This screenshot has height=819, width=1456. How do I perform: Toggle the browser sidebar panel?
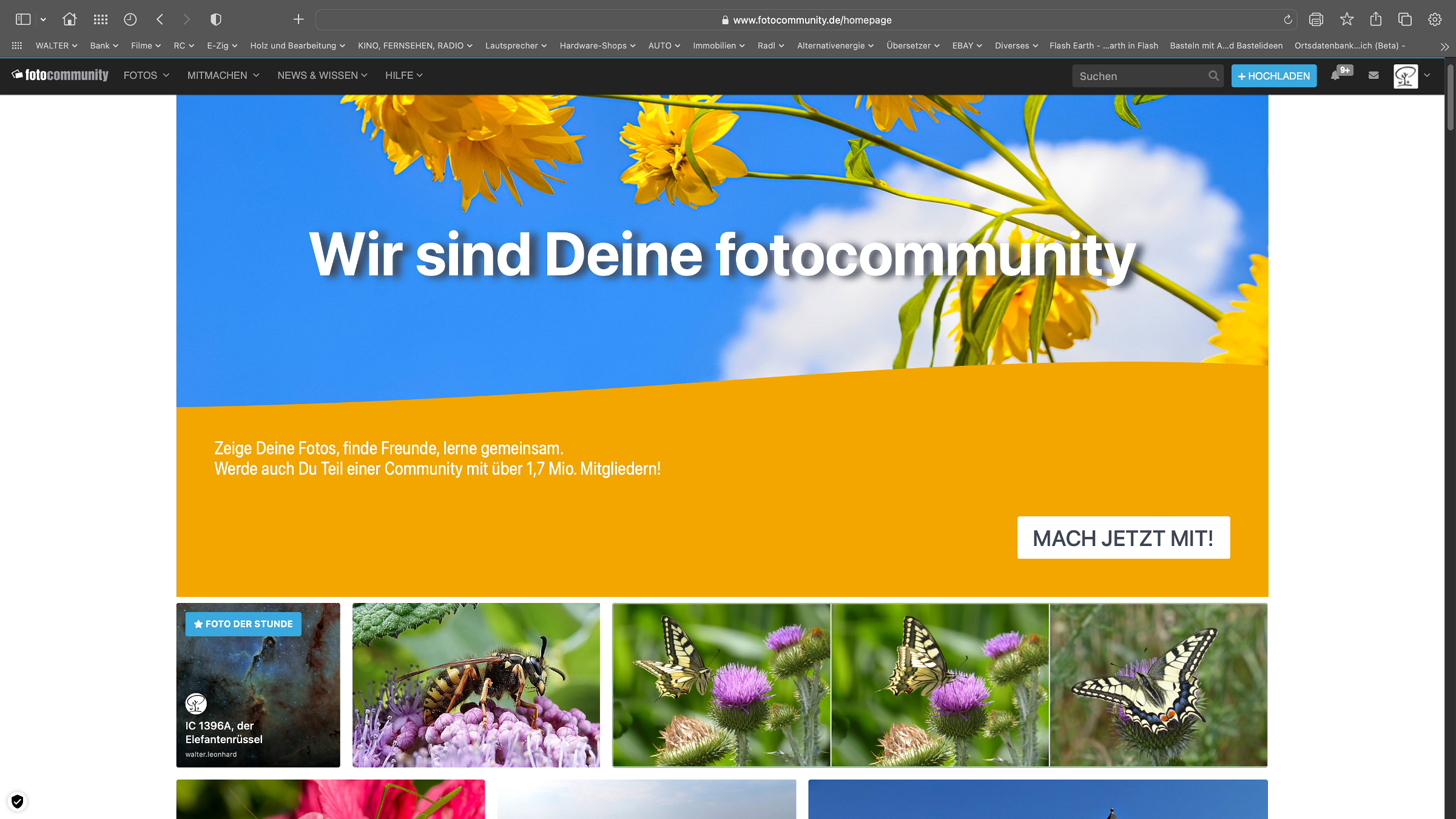click(23, 19)
